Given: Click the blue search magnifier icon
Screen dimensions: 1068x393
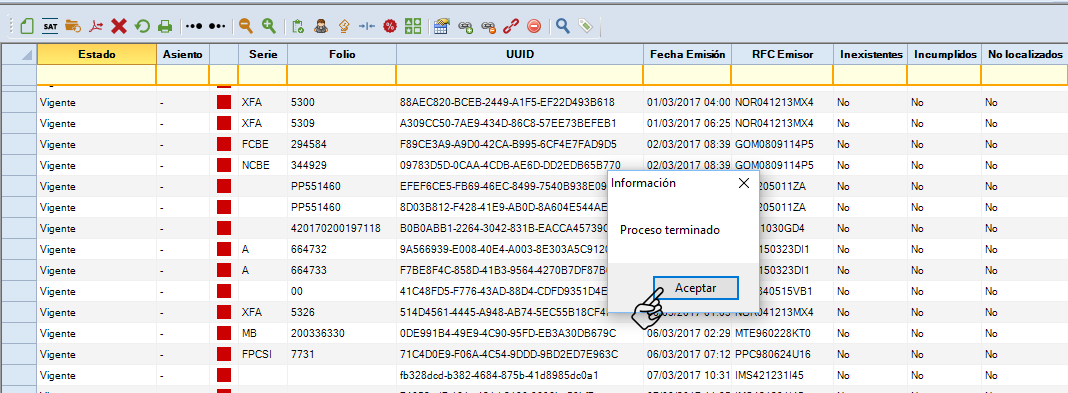Looking at the screenshot, I should click(562, 26).
